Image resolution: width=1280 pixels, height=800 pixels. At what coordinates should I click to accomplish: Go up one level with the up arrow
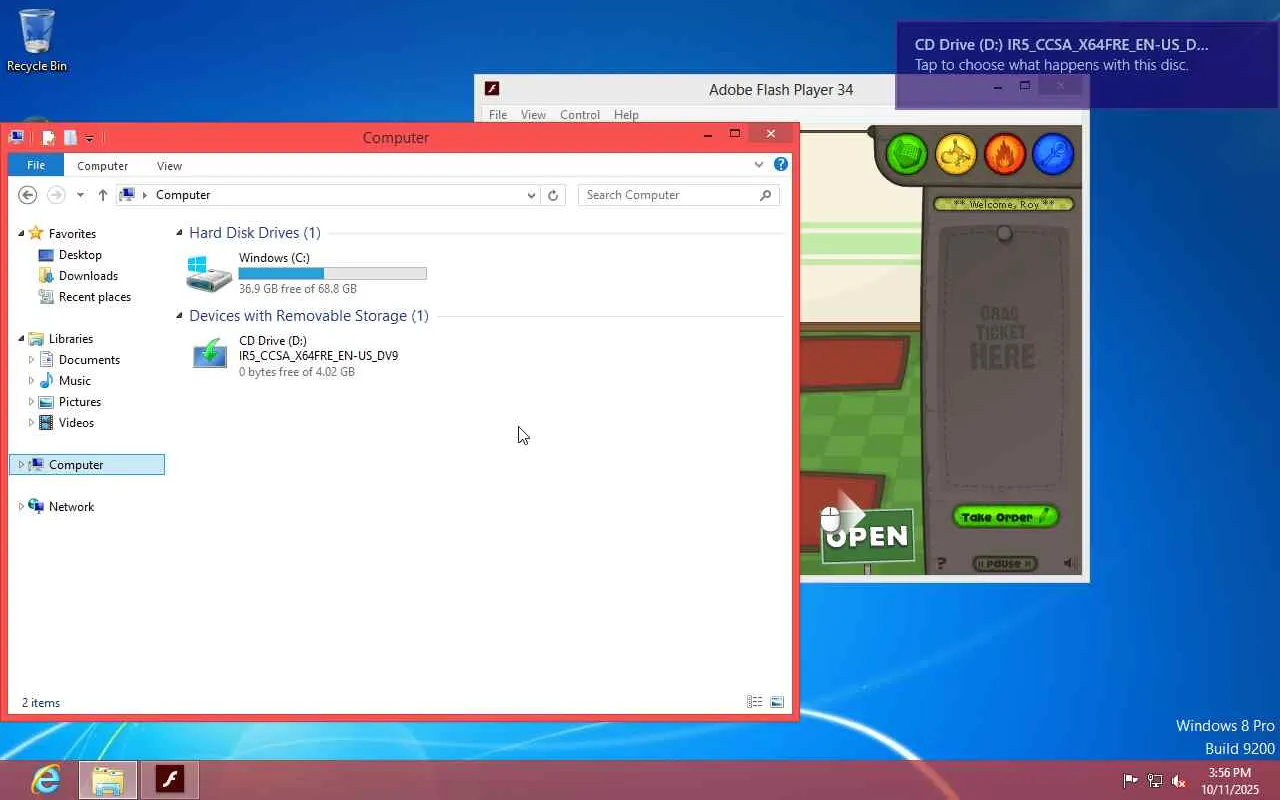point(102,195)
